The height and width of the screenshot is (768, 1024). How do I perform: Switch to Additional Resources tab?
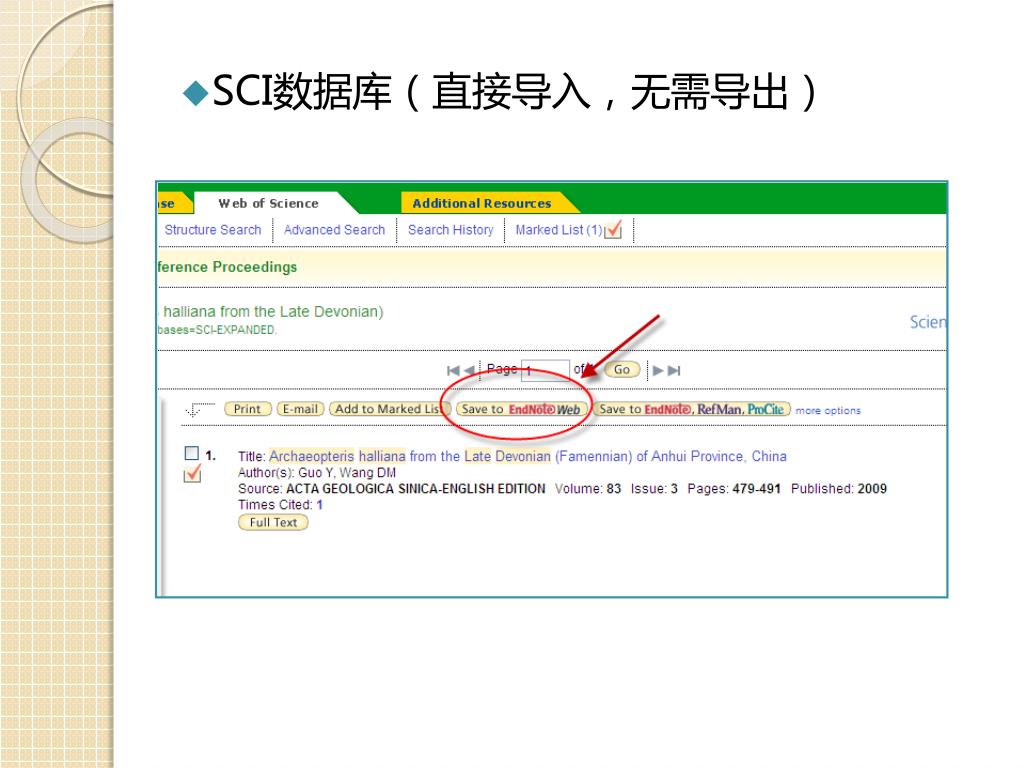[481, 203]
